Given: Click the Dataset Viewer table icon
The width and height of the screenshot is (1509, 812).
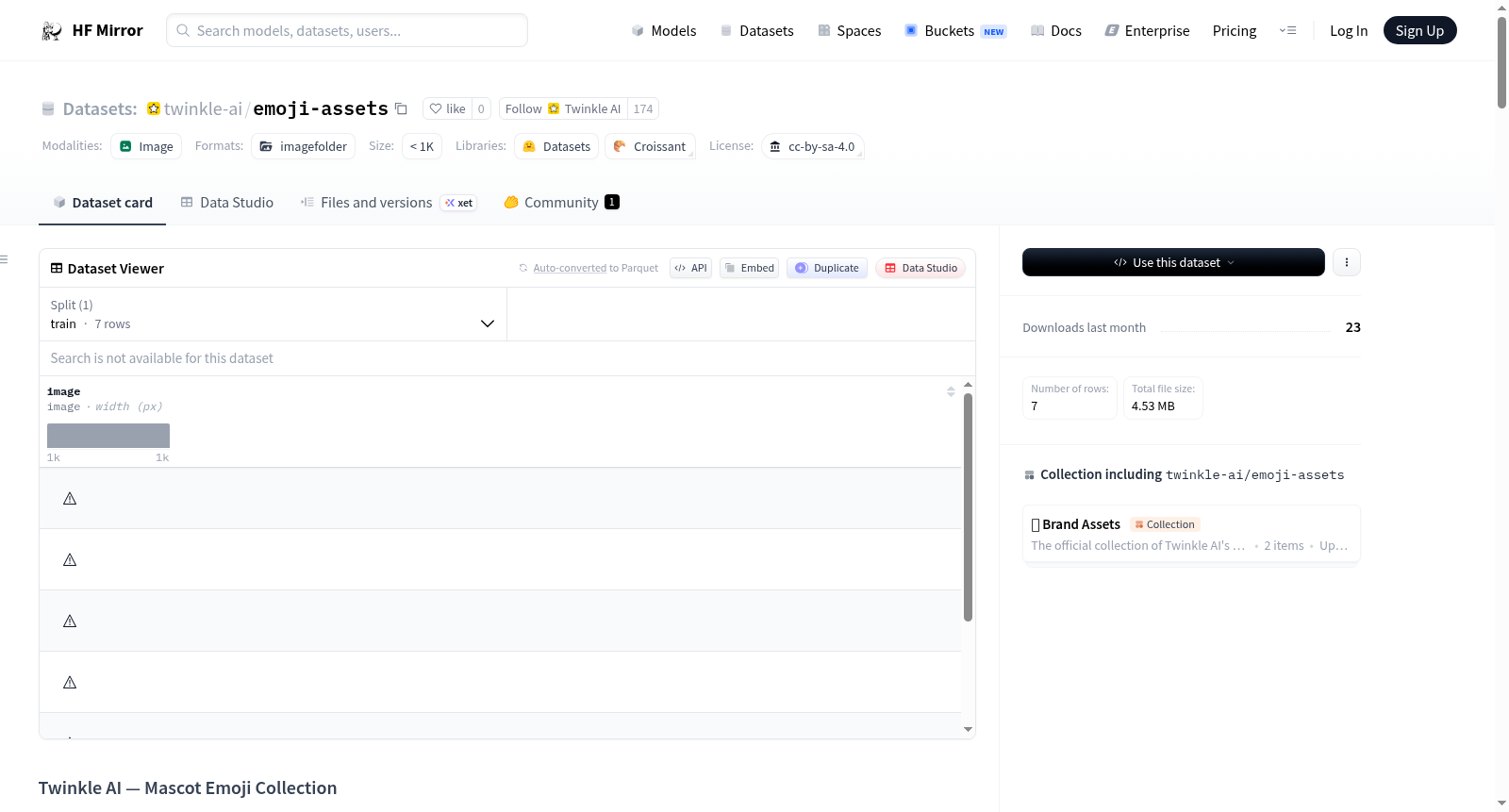Looking at the screenshot, I should pos(57,268).
